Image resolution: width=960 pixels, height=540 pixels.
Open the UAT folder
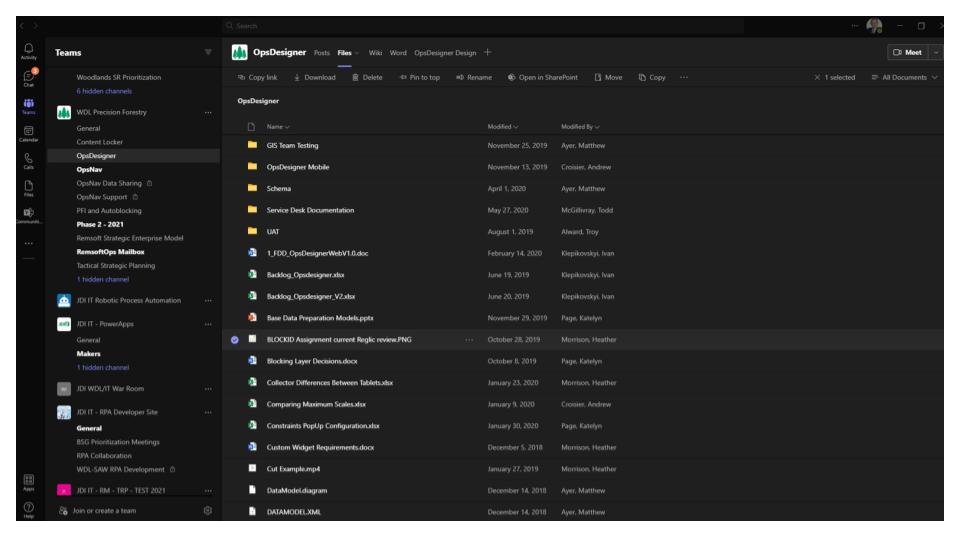(273, 232)
